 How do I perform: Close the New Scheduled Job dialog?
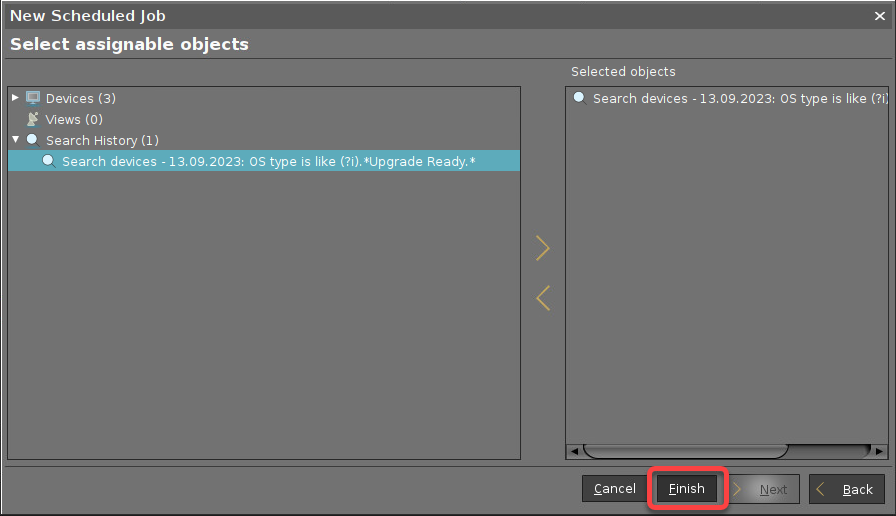click(879, 16)
